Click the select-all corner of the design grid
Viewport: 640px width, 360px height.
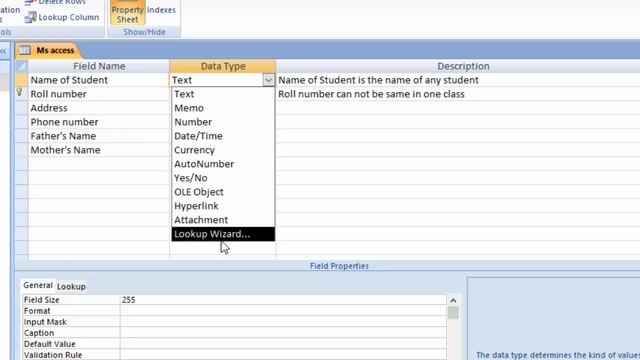(x=21, y=66)
